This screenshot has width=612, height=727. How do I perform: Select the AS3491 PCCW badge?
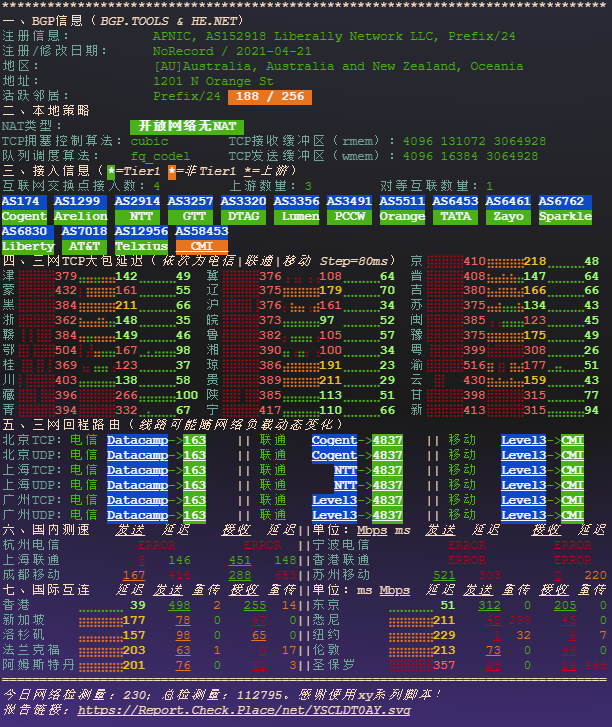click(349, 210)
